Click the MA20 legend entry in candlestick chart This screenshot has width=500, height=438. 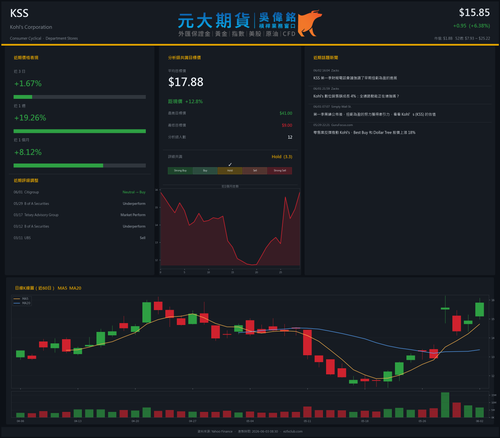click(x=22, y=303)
